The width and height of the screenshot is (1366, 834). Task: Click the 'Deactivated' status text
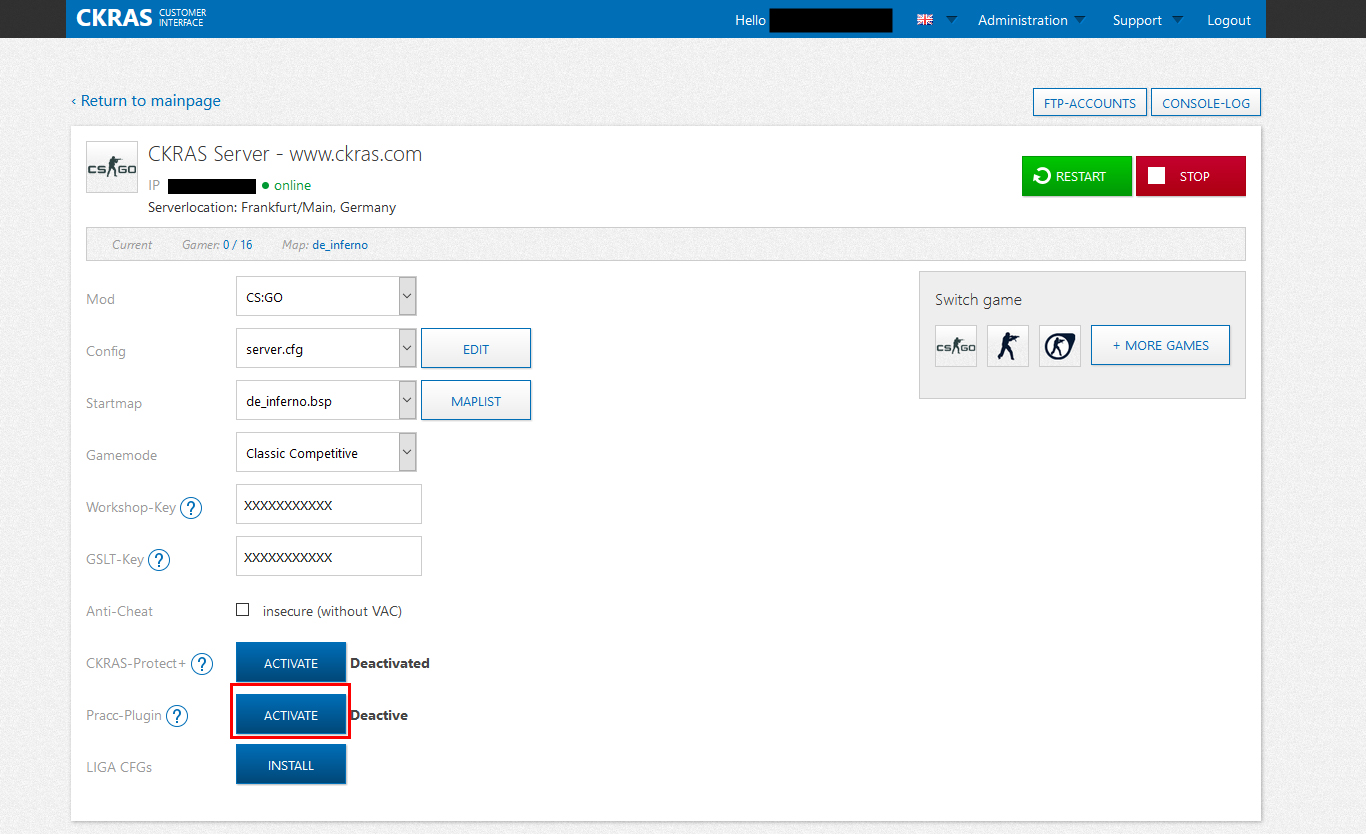pos(390,663)
